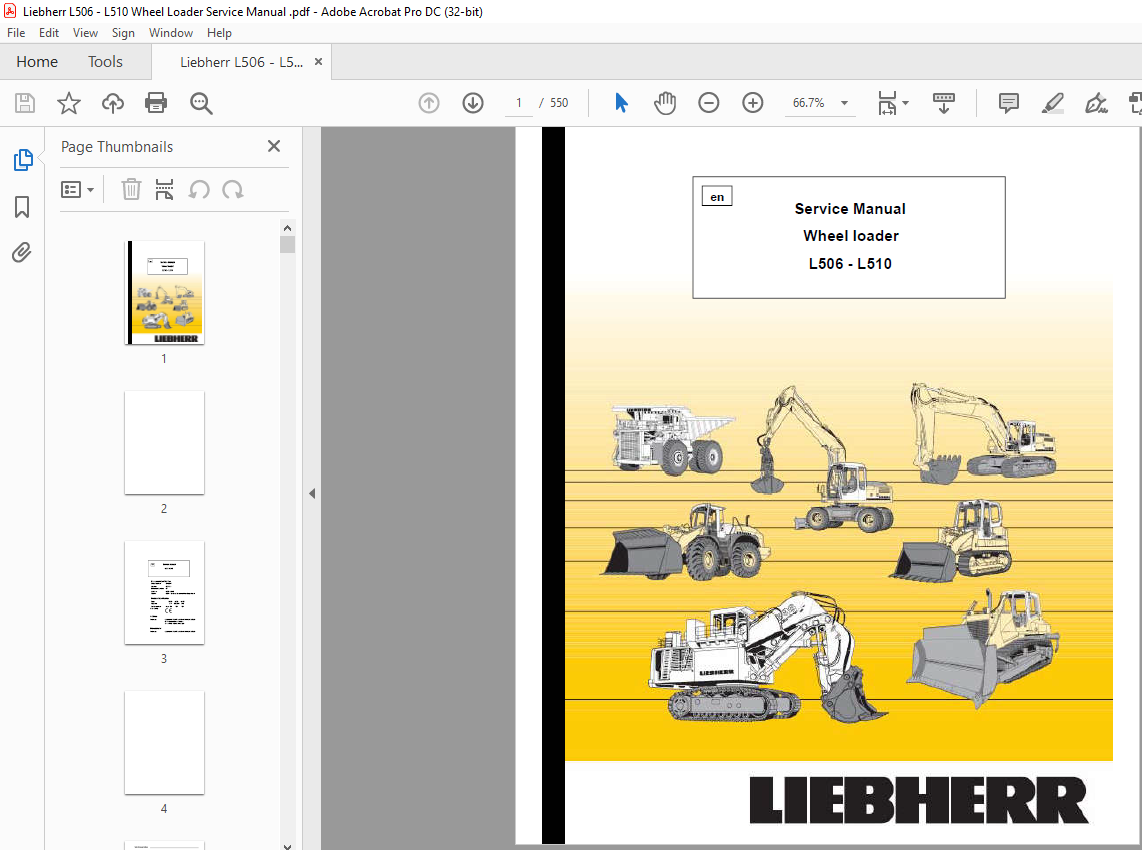This screenshot has height=850, width=1142.
Task: Open the Find text search tool
Action: click(x=201, y=103)
